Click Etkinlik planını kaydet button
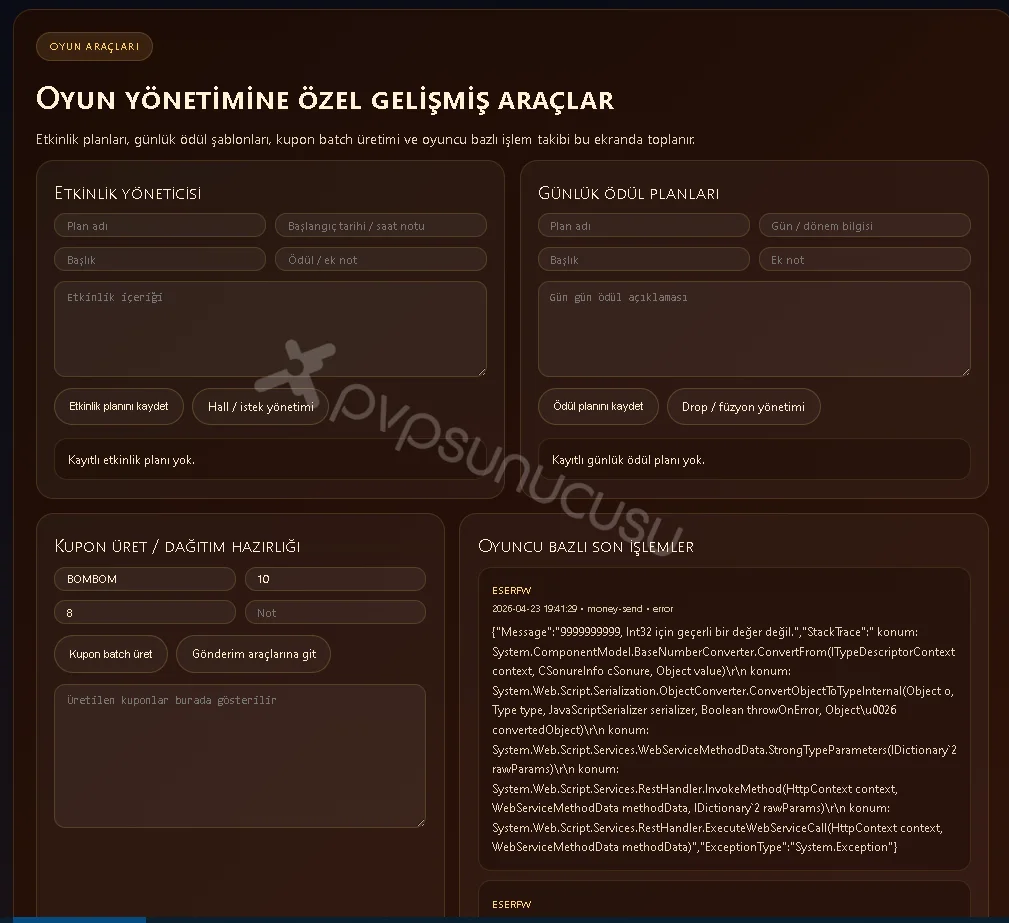Screen dimensions: 1009x923 tap(118, 406)
